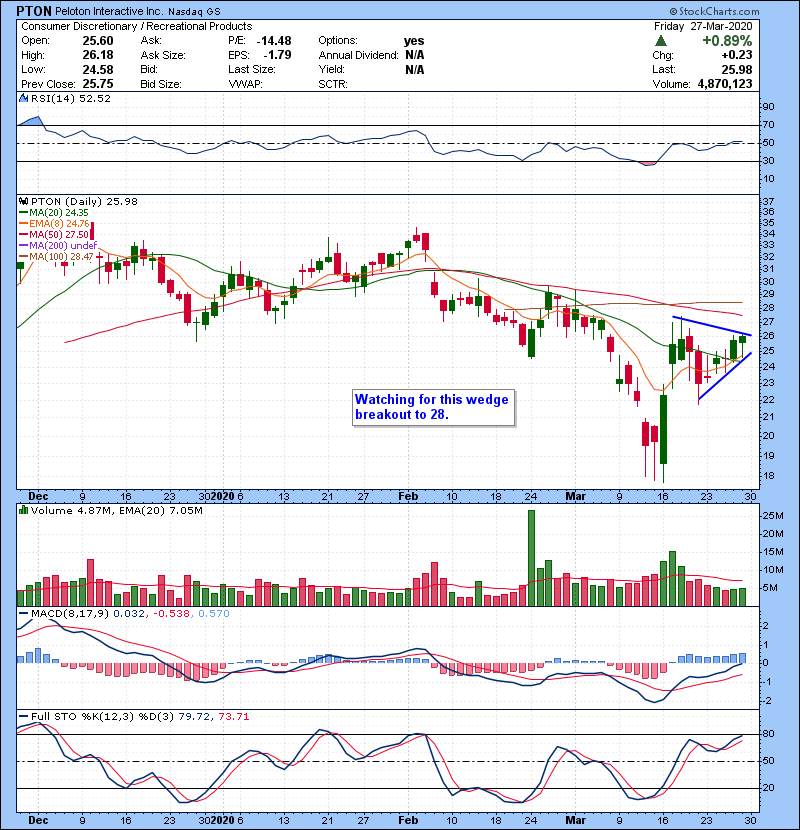Image resolution: width=800 pixels, height=830 pixels.
Task: Click the stochastic %D value 73.71
Action: pyautogui.click(x=233, y=717)
